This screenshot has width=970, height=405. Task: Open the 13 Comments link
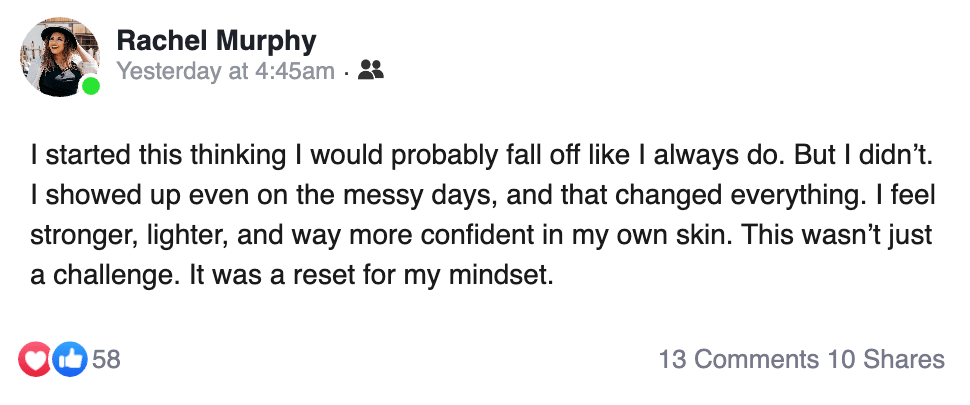[x=738, y=359]
